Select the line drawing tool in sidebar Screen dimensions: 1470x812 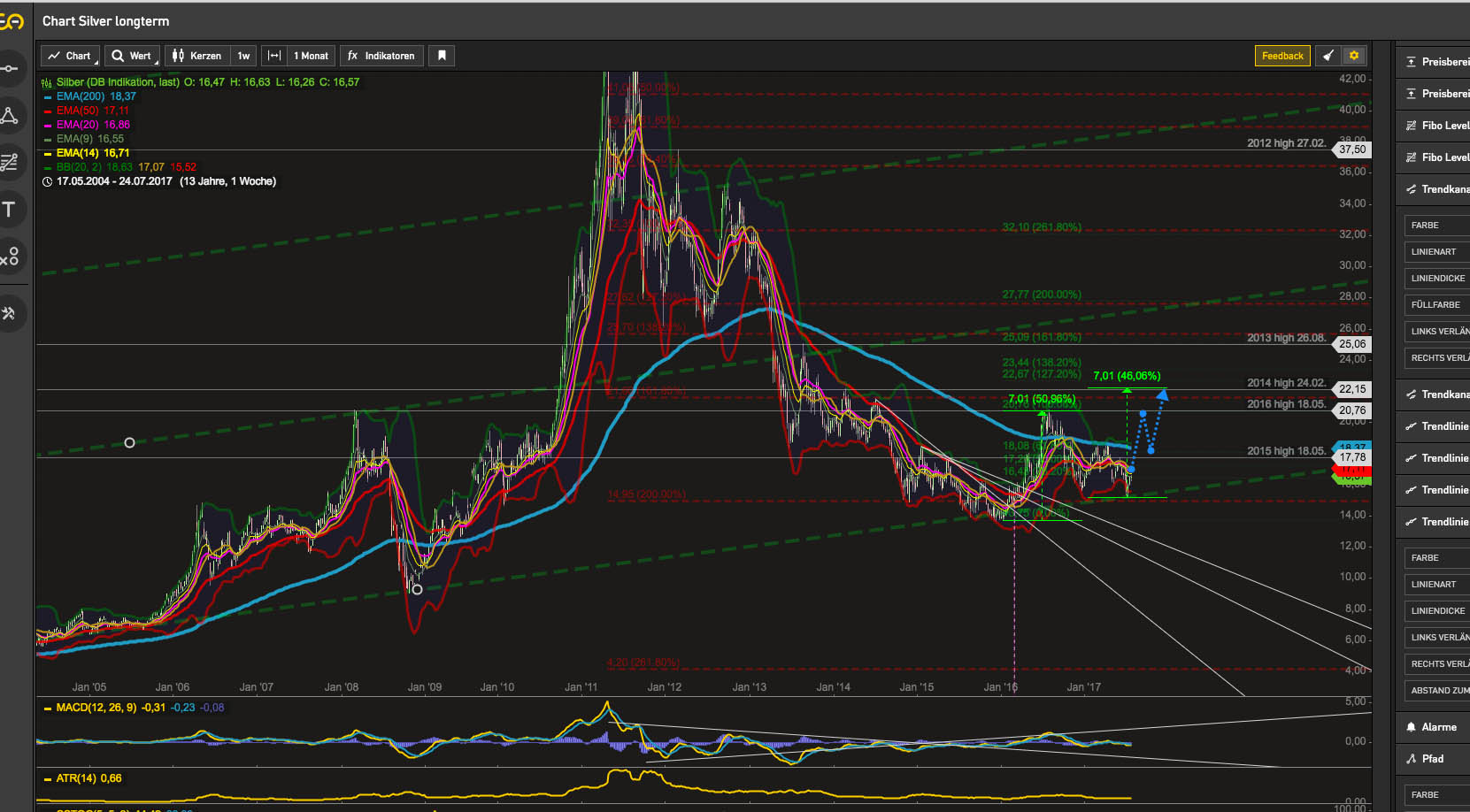point(10,69)
